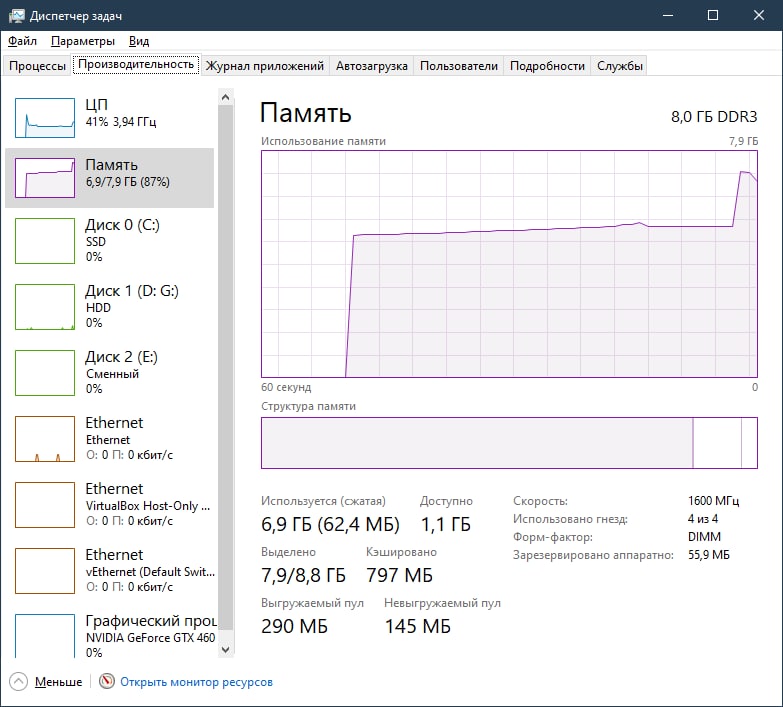
Task: Maximize the Диспетчер задач window
Action: point(713,15)
